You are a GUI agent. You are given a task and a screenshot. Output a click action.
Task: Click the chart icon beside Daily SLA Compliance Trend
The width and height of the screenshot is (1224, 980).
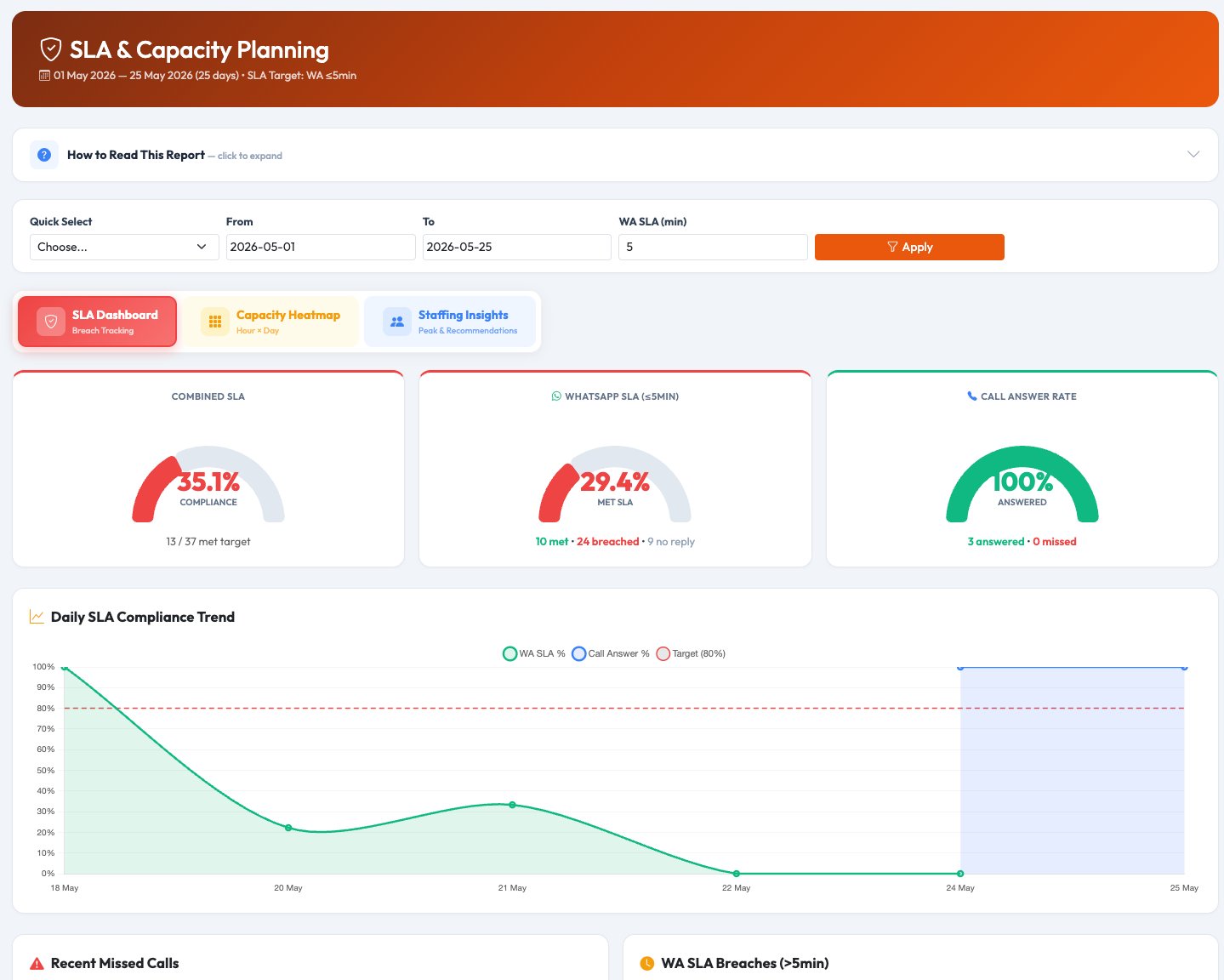point(37,617)
